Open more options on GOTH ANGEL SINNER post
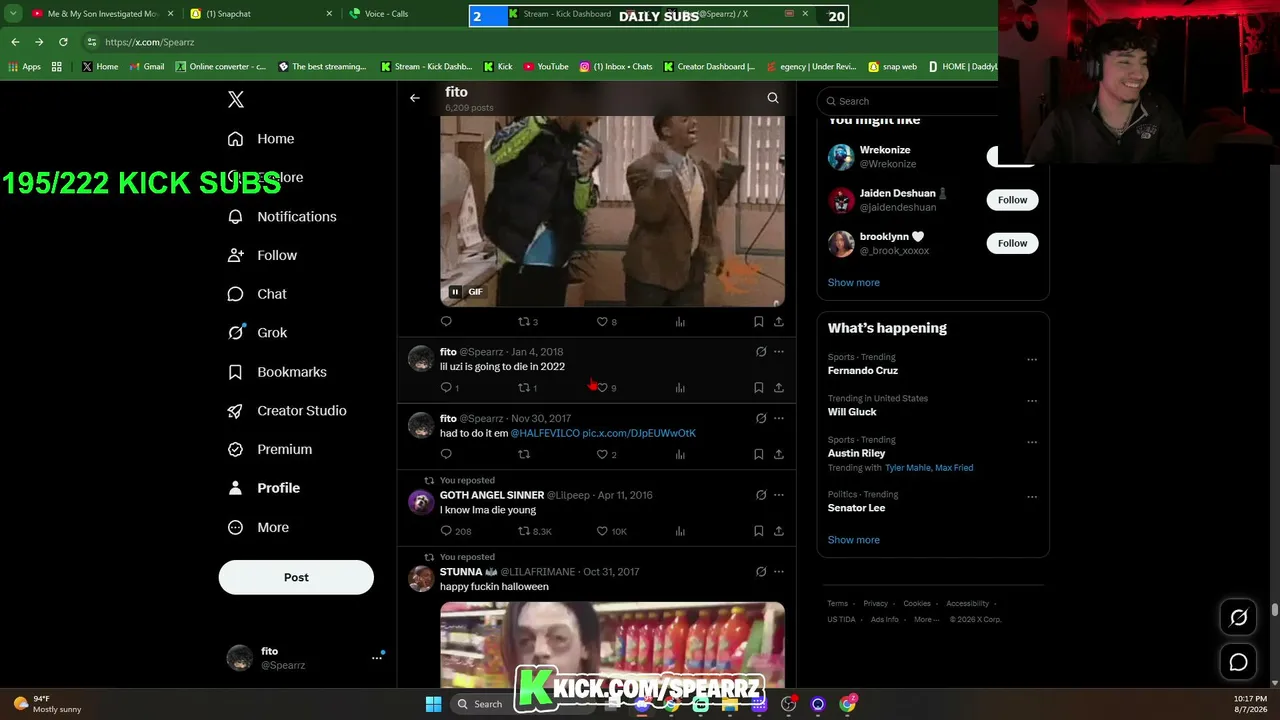 pyautogui.click(x=779, y=495)
